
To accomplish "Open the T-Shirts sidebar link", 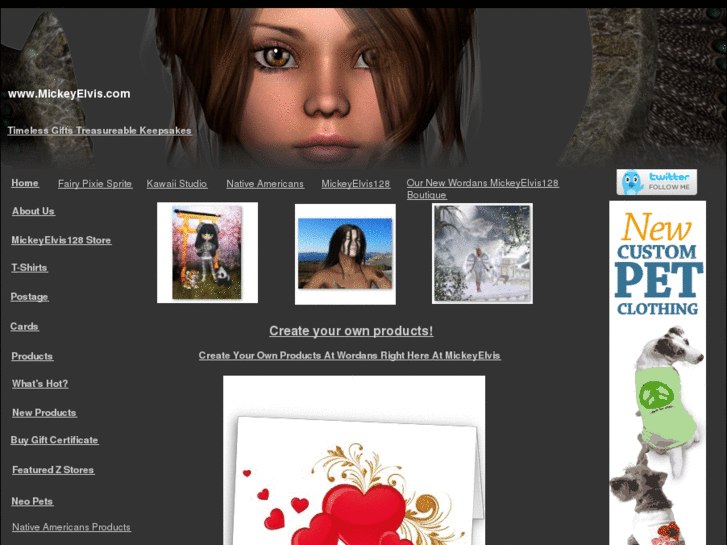I will point(29,268).
